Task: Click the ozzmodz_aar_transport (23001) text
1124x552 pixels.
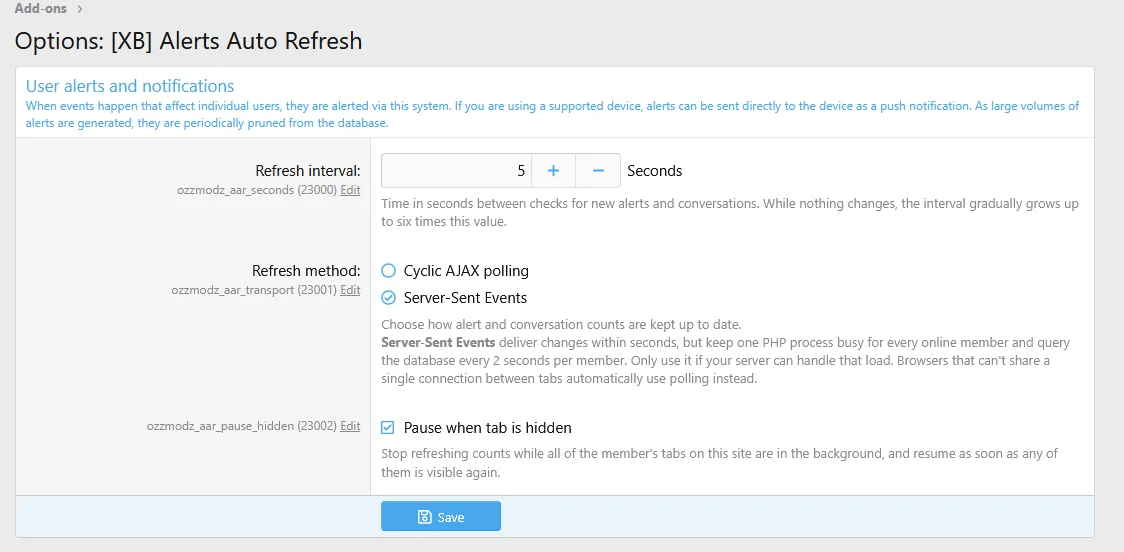Action: click(254, 290)
